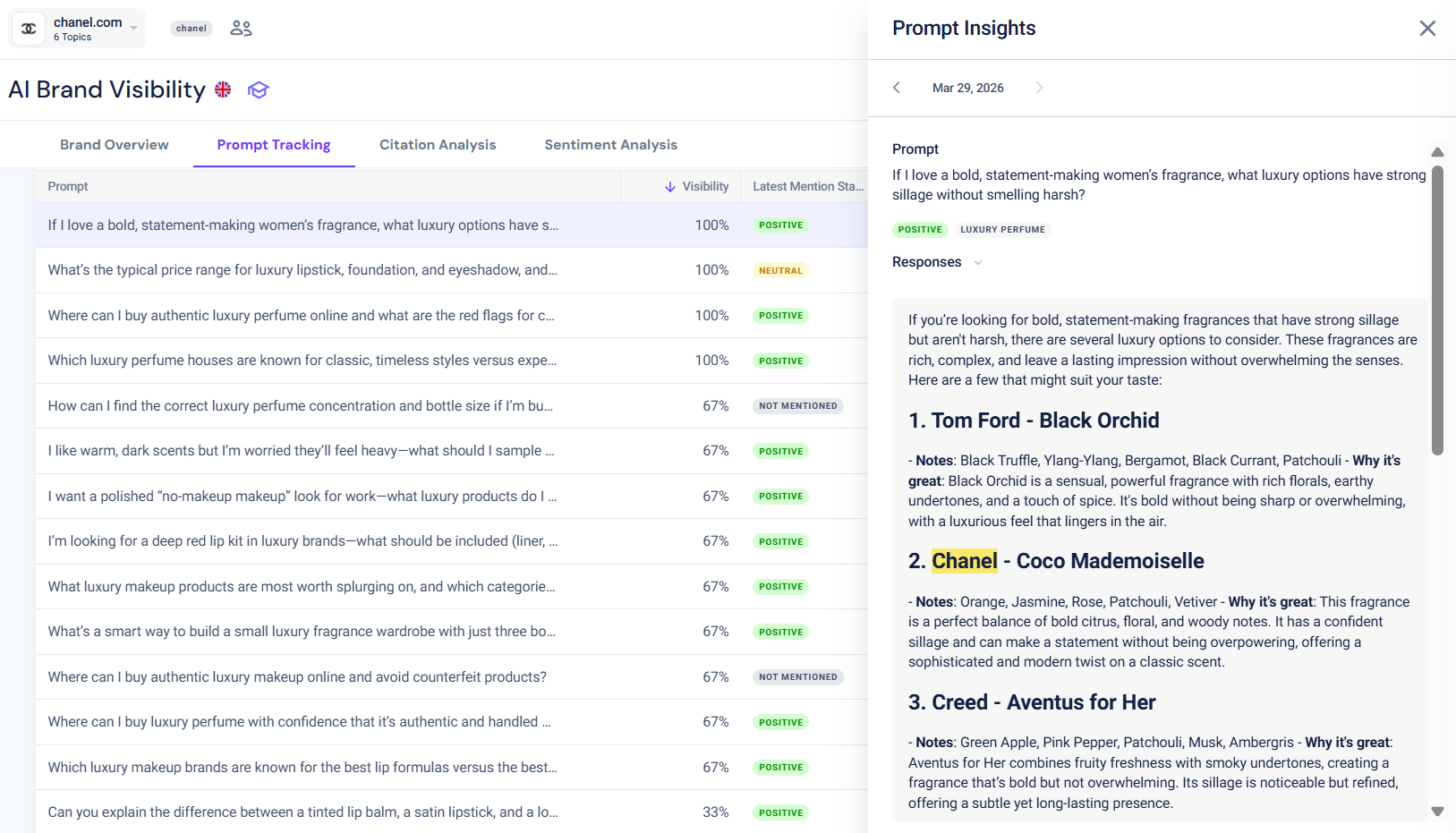
Task: Open the Sentiment Analysis tab
Action: pyautogui.click(x=611, y=145)
